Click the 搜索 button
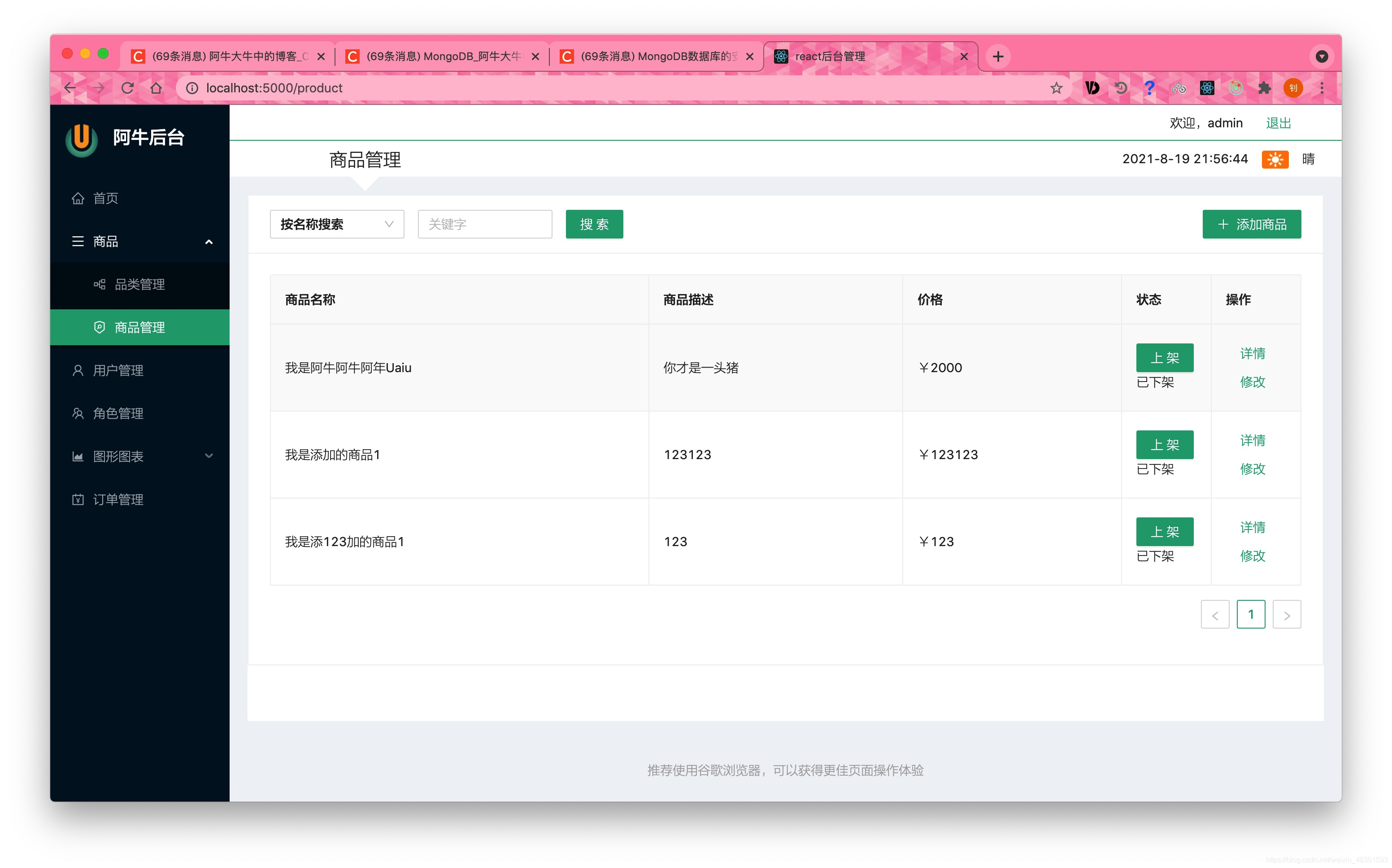 [594, 224]
